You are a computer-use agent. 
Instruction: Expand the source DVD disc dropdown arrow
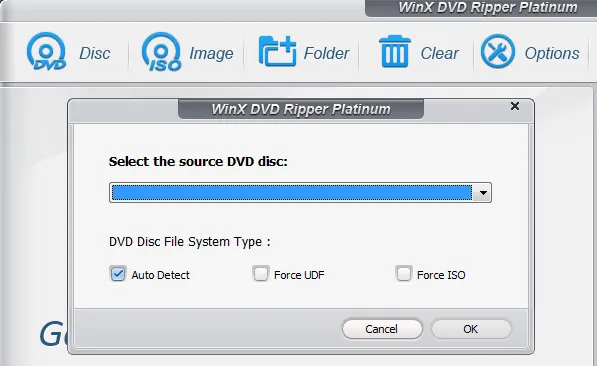483,193
